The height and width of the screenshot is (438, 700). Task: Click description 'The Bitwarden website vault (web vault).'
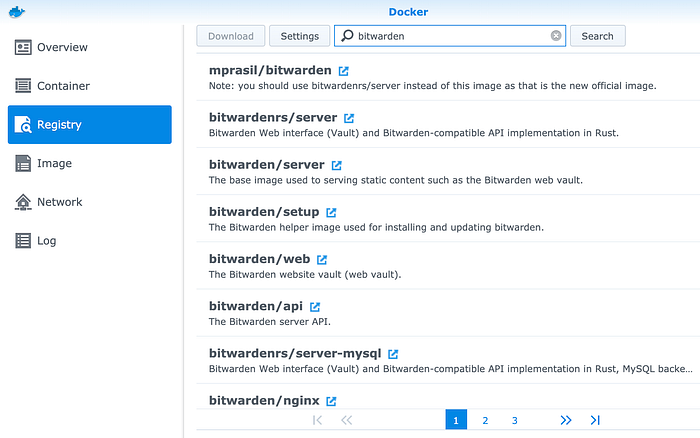pyautogui.click(x=305, y=274)
